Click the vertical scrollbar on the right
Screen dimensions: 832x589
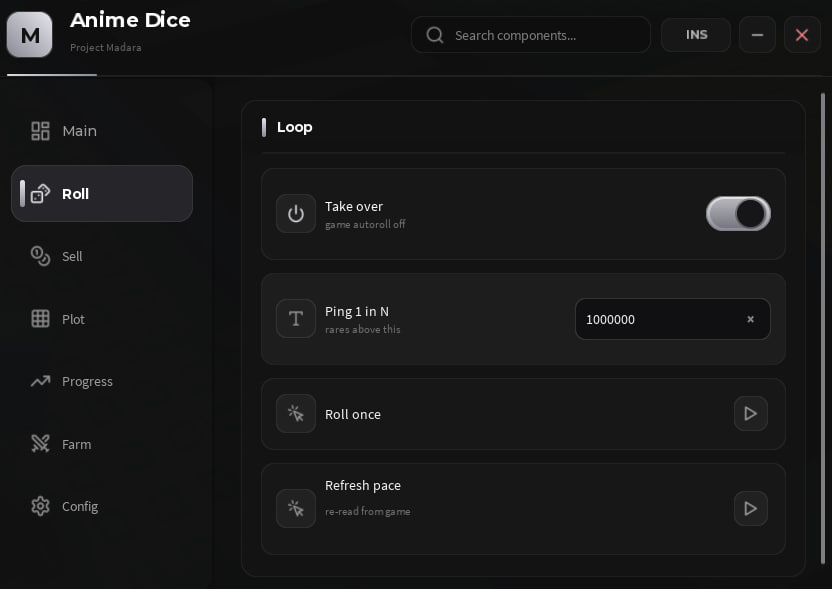pyautogui.click(x=822, y=329)
